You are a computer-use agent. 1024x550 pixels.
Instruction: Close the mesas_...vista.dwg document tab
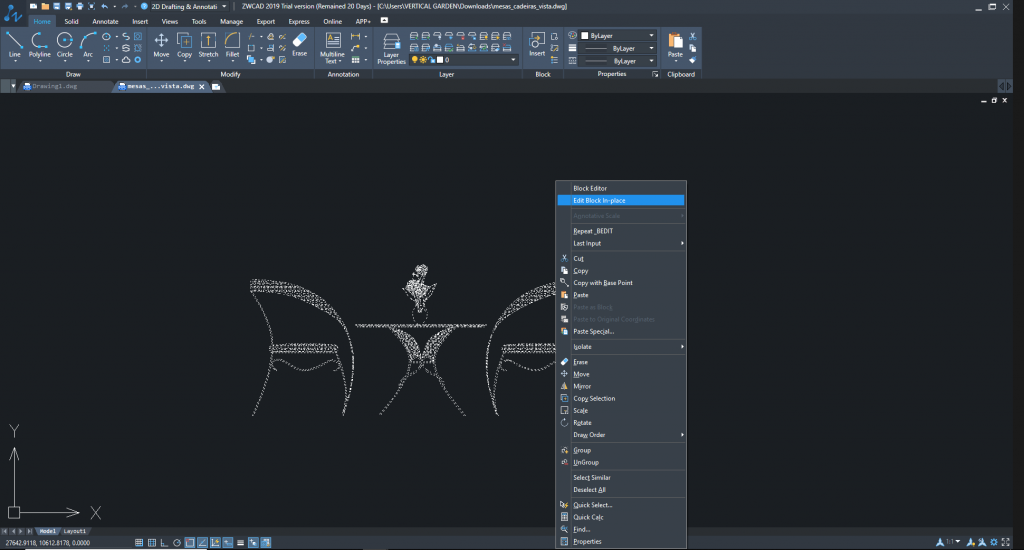[202, 86]
